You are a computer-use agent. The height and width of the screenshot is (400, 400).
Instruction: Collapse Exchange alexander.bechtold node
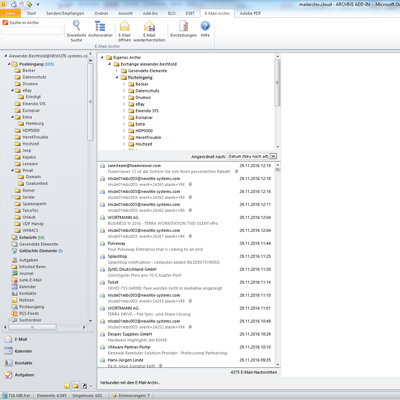(109, 64)
